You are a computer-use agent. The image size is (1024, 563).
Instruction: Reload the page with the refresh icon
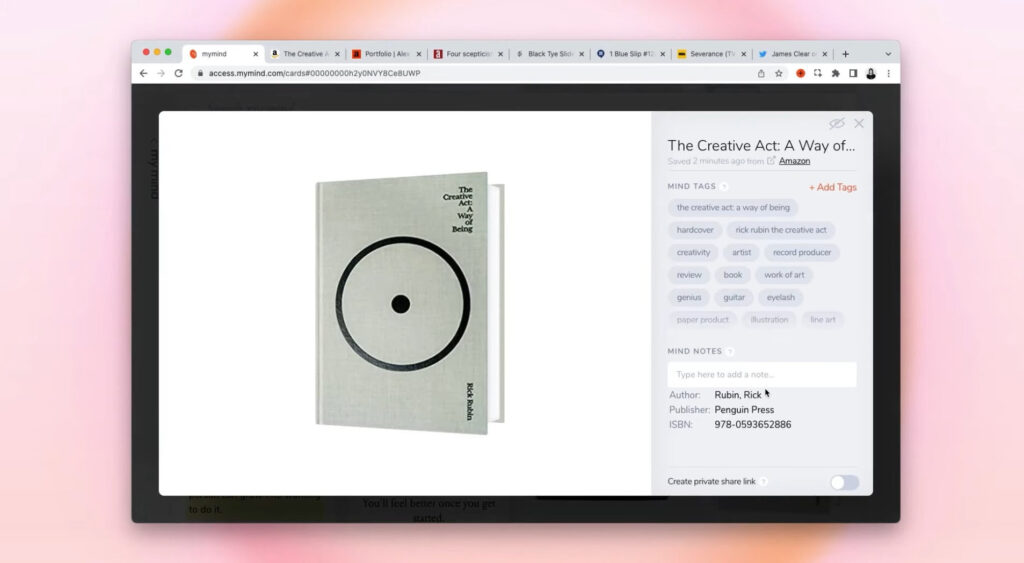click(178, 73)
